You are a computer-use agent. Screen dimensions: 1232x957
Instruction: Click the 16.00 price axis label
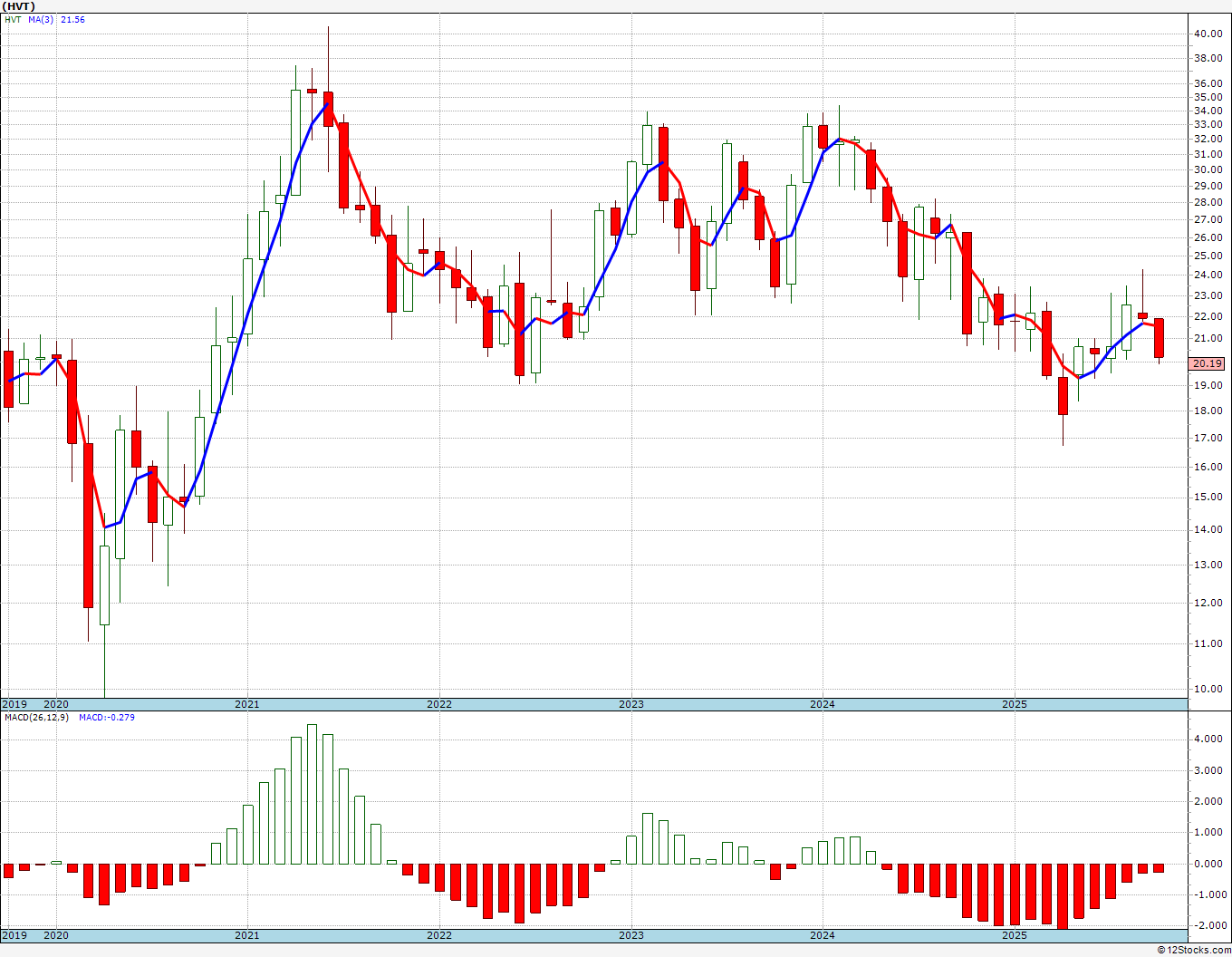[1208, 467]
